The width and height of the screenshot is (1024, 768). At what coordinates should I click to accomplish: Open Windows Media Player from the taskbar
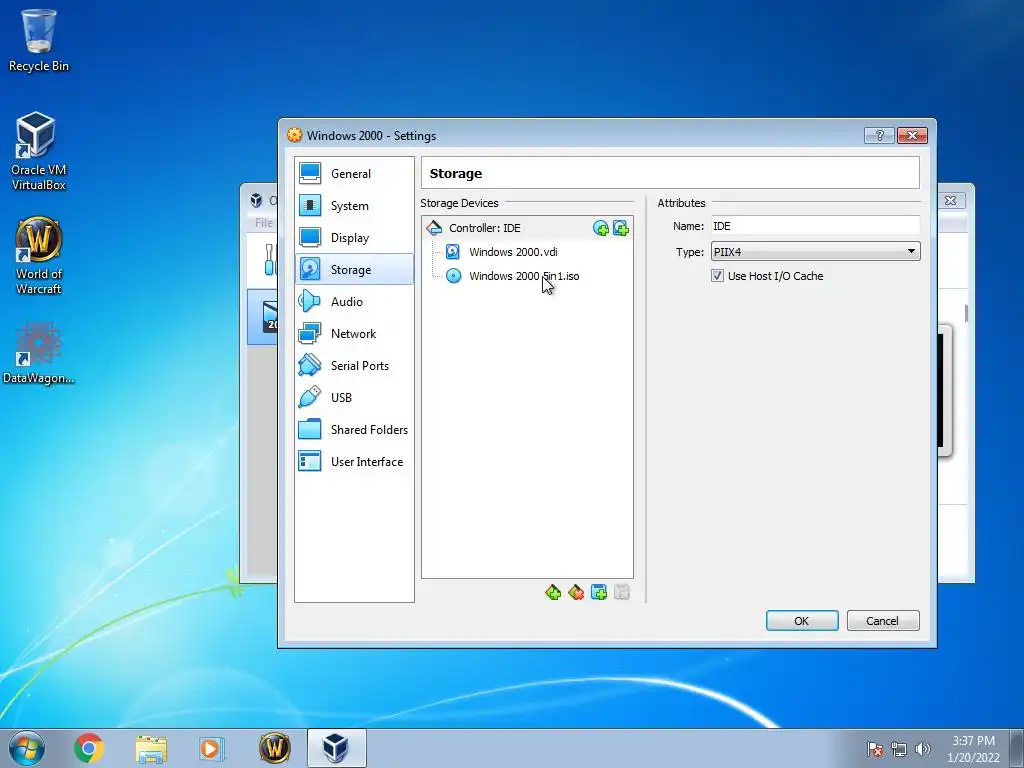(x=211, y=748)
